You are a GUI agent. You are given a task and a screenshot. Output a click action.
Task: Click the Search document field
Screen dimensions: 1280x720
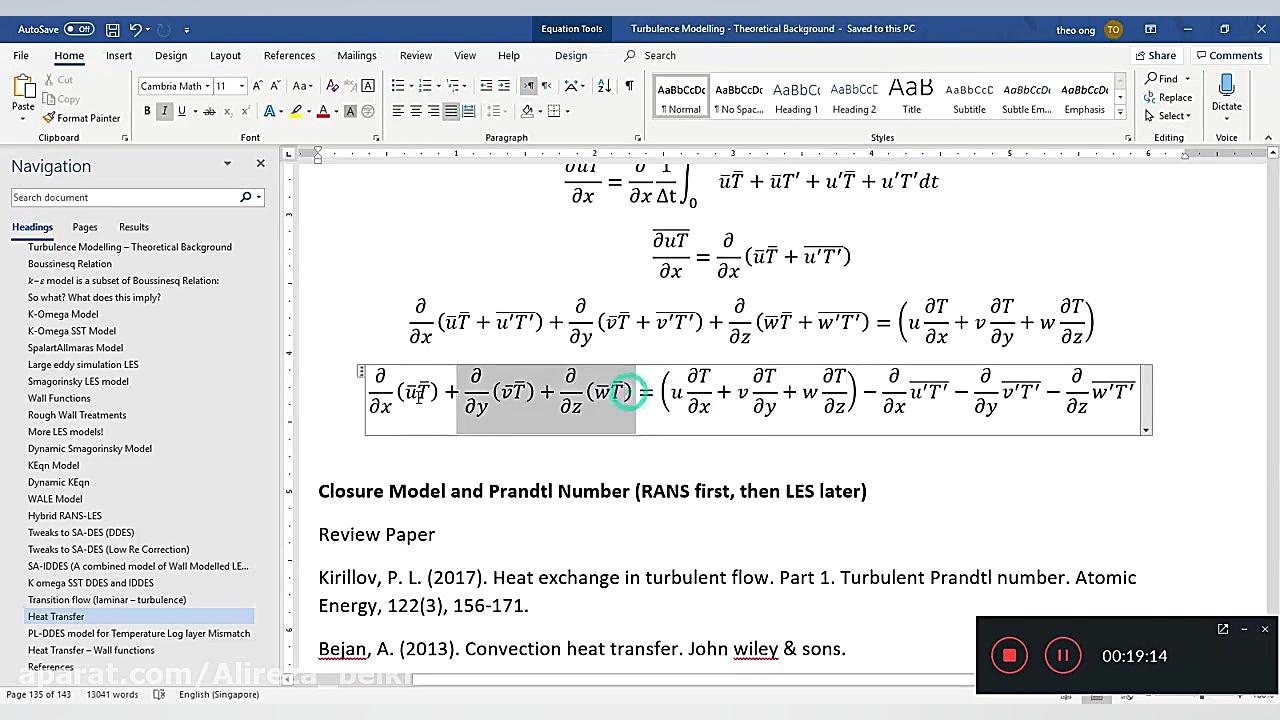[x=124, y=198]
